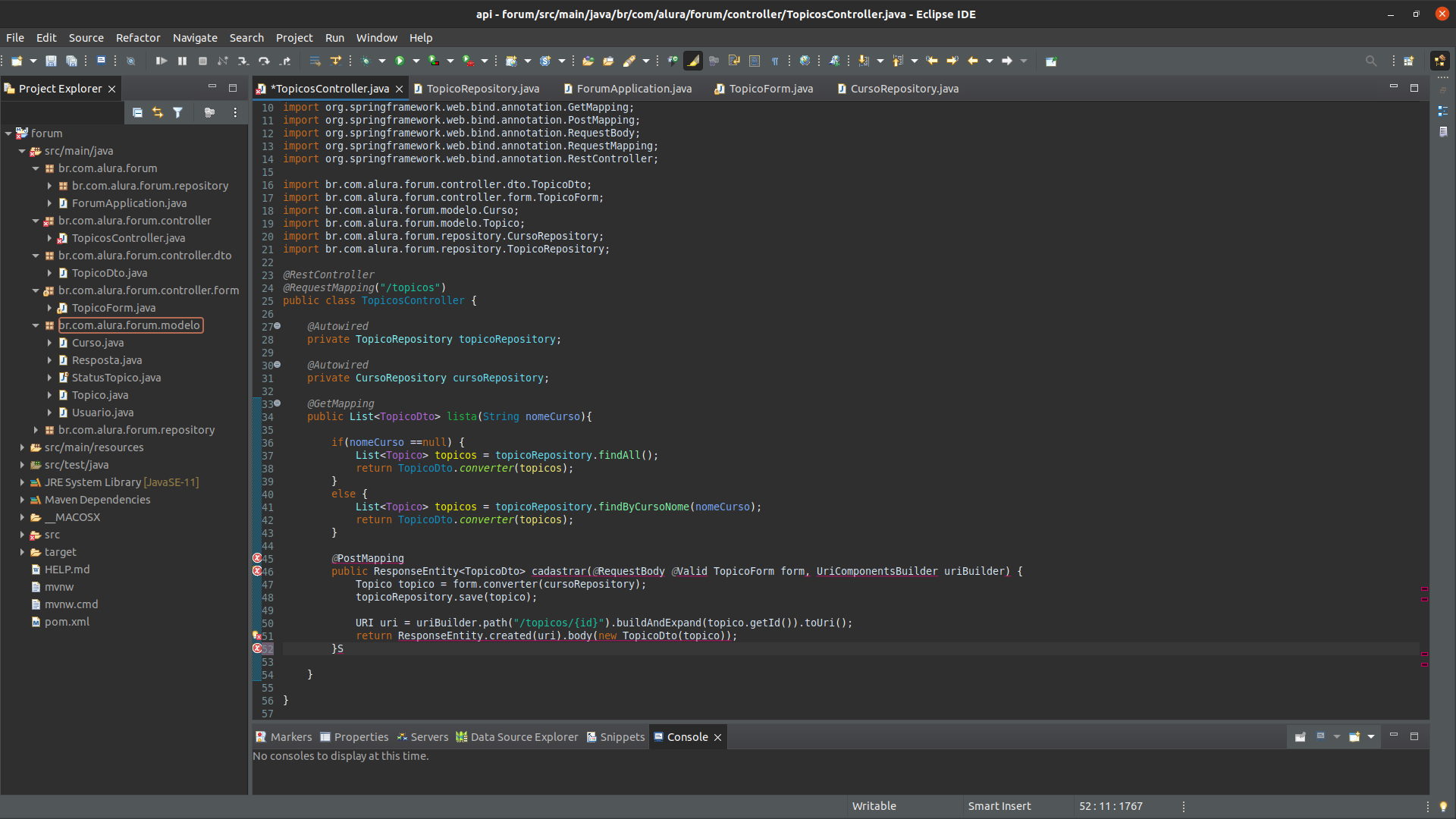Image resolution: width=1456 pixels, height=819 pixels.
Task: Switch to CursoRepository.java editor tab
Action: coord(898,89)
